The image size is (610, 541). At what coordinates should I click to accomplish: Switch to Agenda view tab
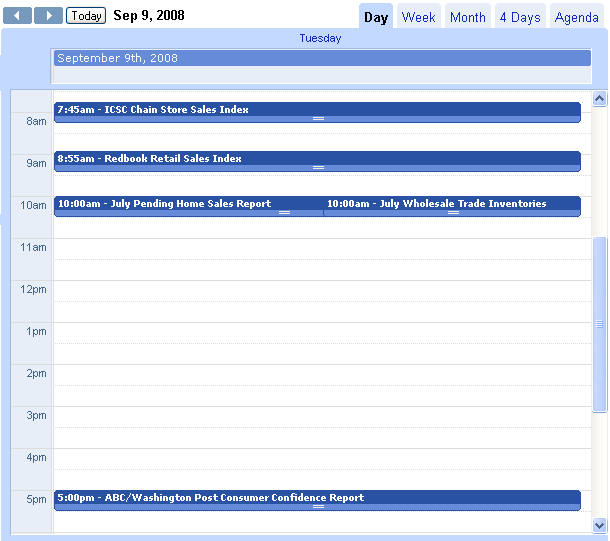click(577, 17)
